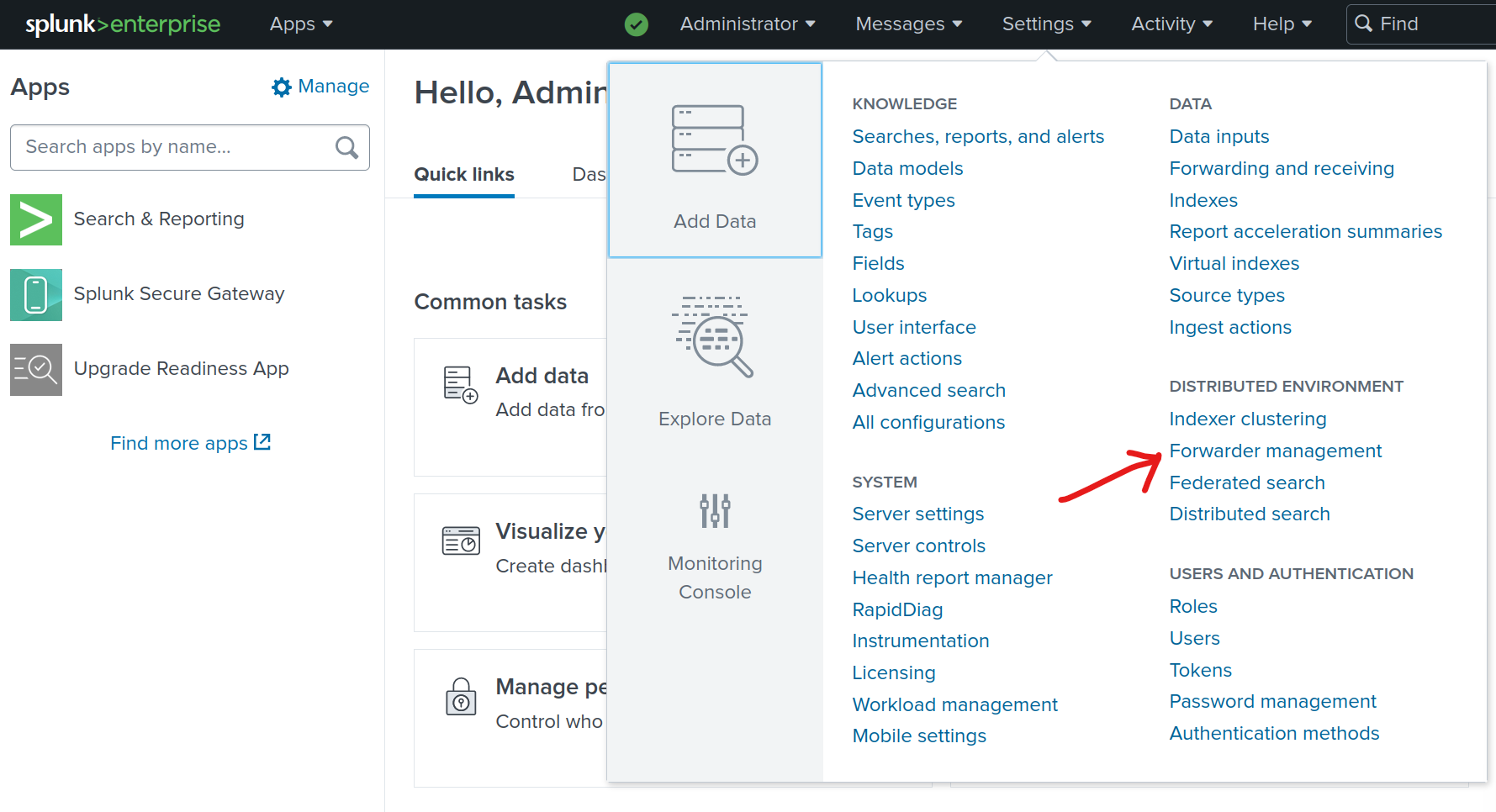Viewport: 1496px width, 812px height.
Task: Open the Help dropdown menu
Action: coord(1282,24)
